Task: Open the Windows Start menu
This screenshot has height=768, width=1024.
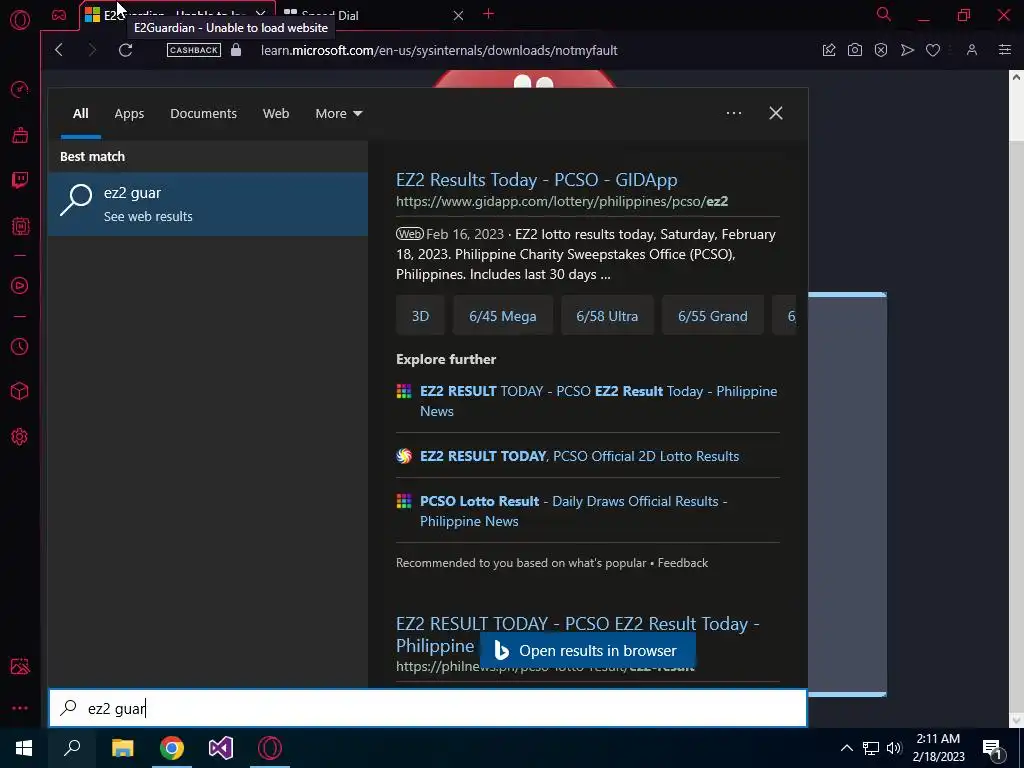Action: coord(24,748)
